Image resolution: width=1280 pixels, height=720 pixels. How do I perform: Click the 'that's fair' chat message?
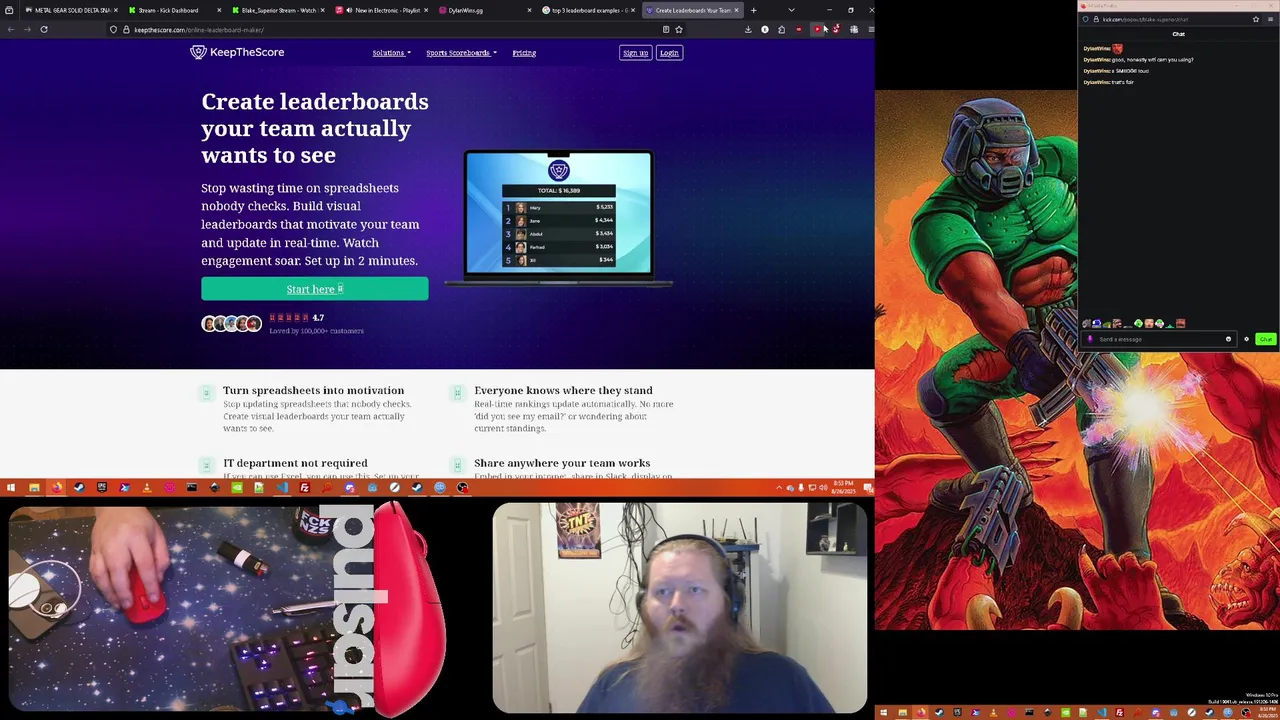point(1123,82)
